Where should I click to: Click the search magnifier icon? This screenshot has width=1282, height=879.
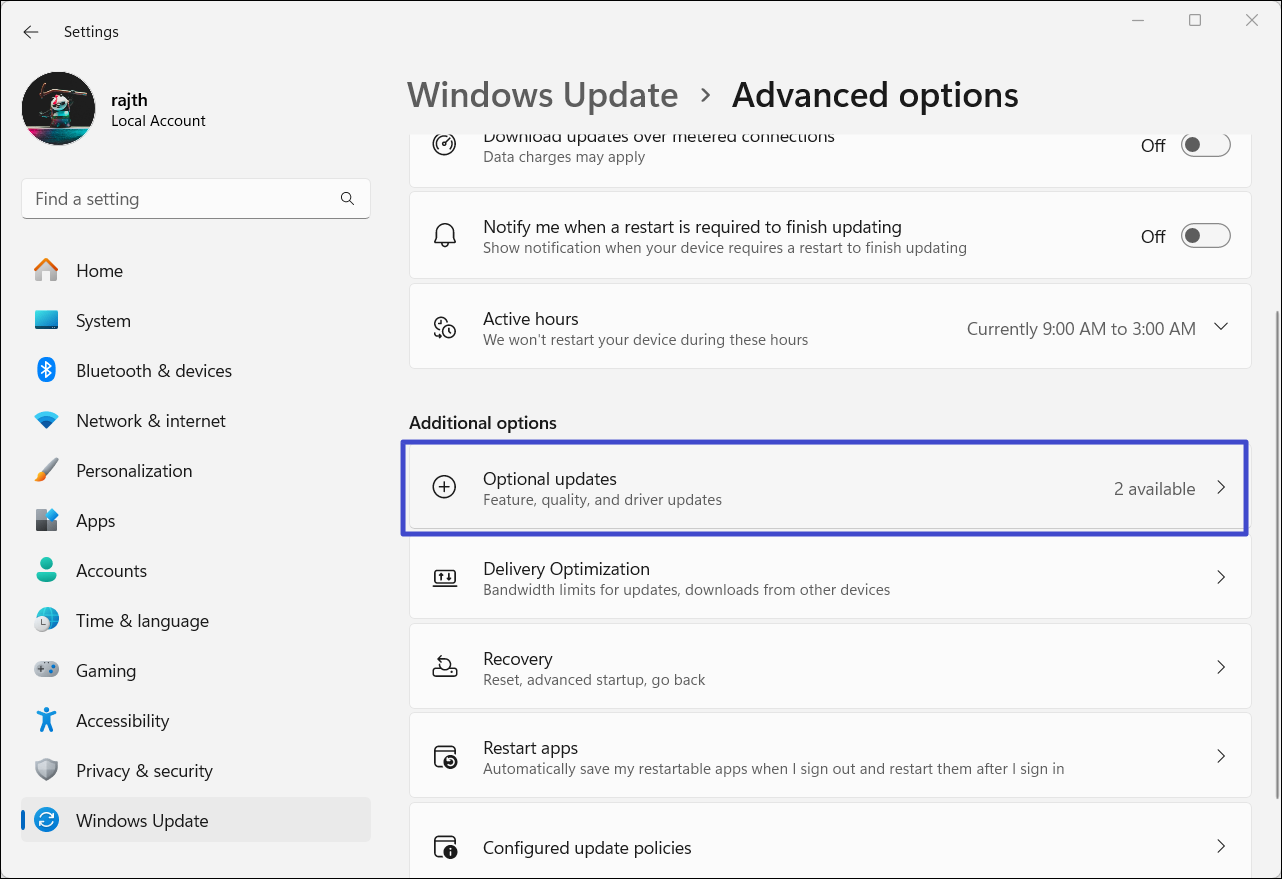pos(347,199)
